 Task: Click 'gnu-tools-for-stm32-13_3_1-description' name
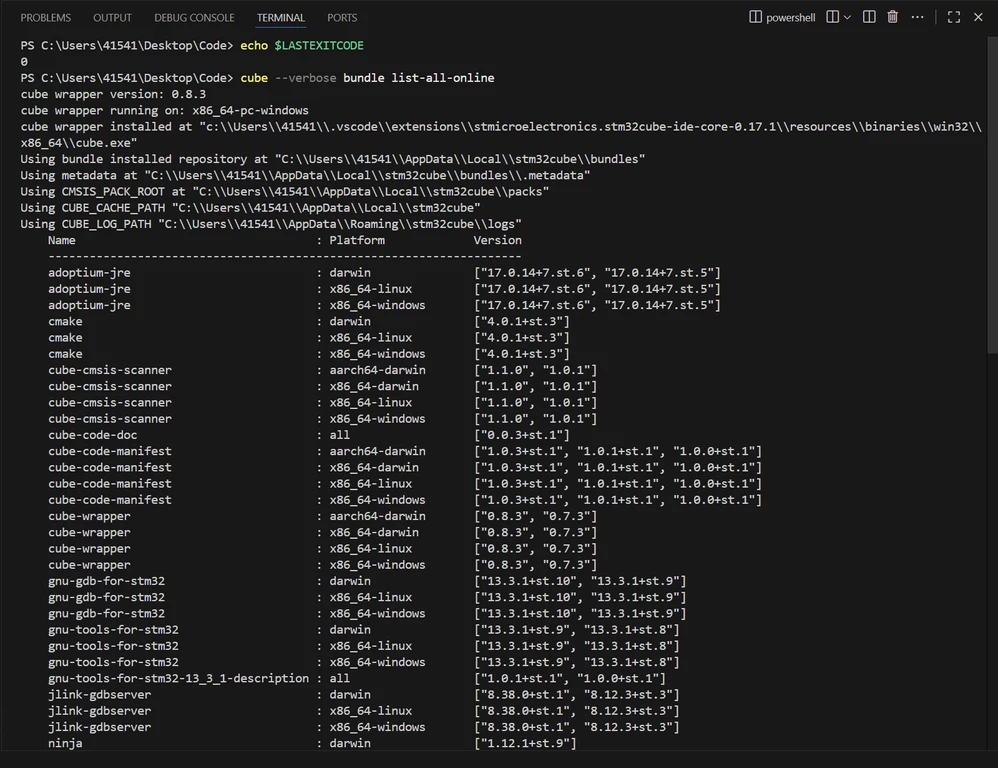[178, 678]
